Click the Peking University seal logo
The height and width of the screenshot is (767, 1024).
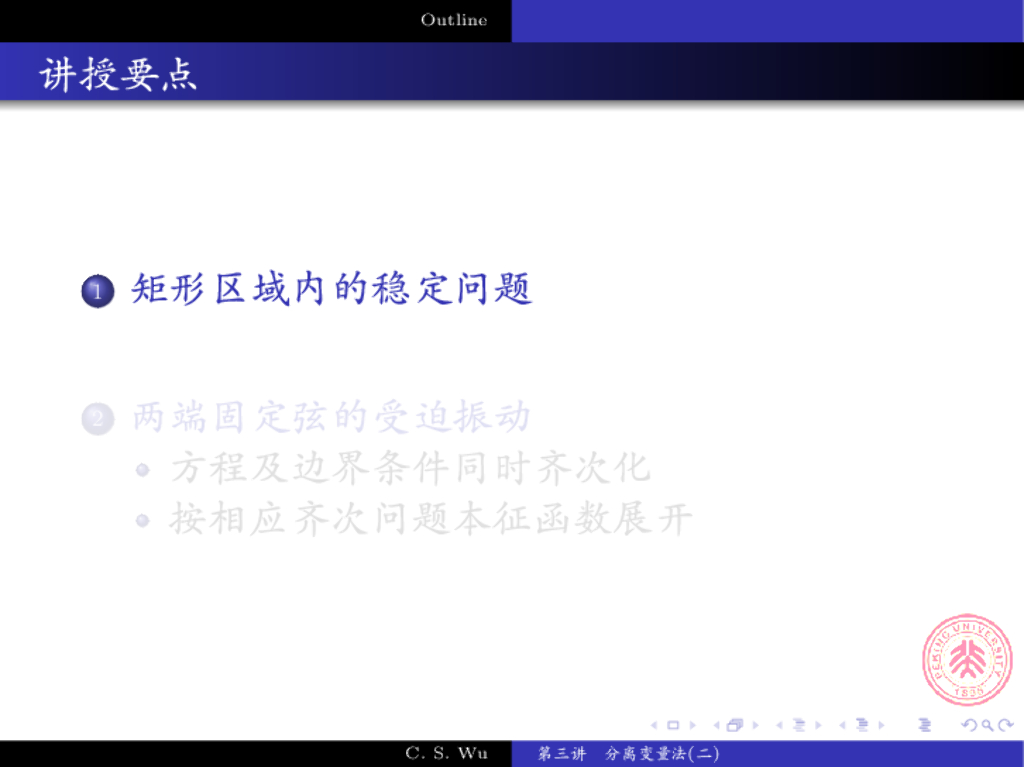[967, 659]
